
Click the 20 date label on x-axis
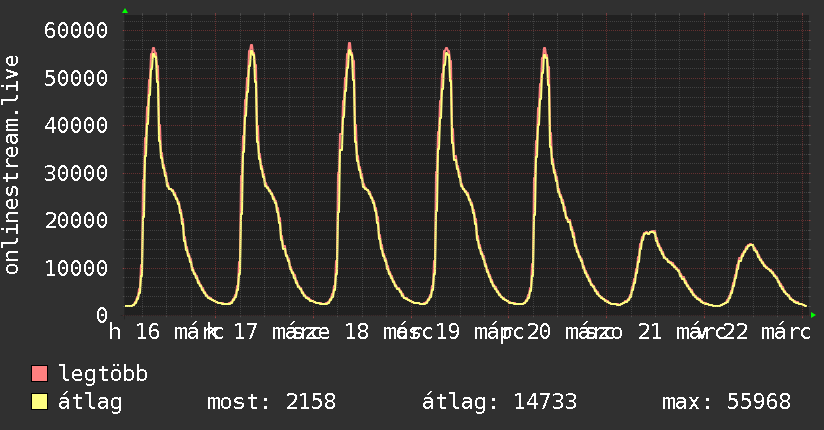[539, 332]
